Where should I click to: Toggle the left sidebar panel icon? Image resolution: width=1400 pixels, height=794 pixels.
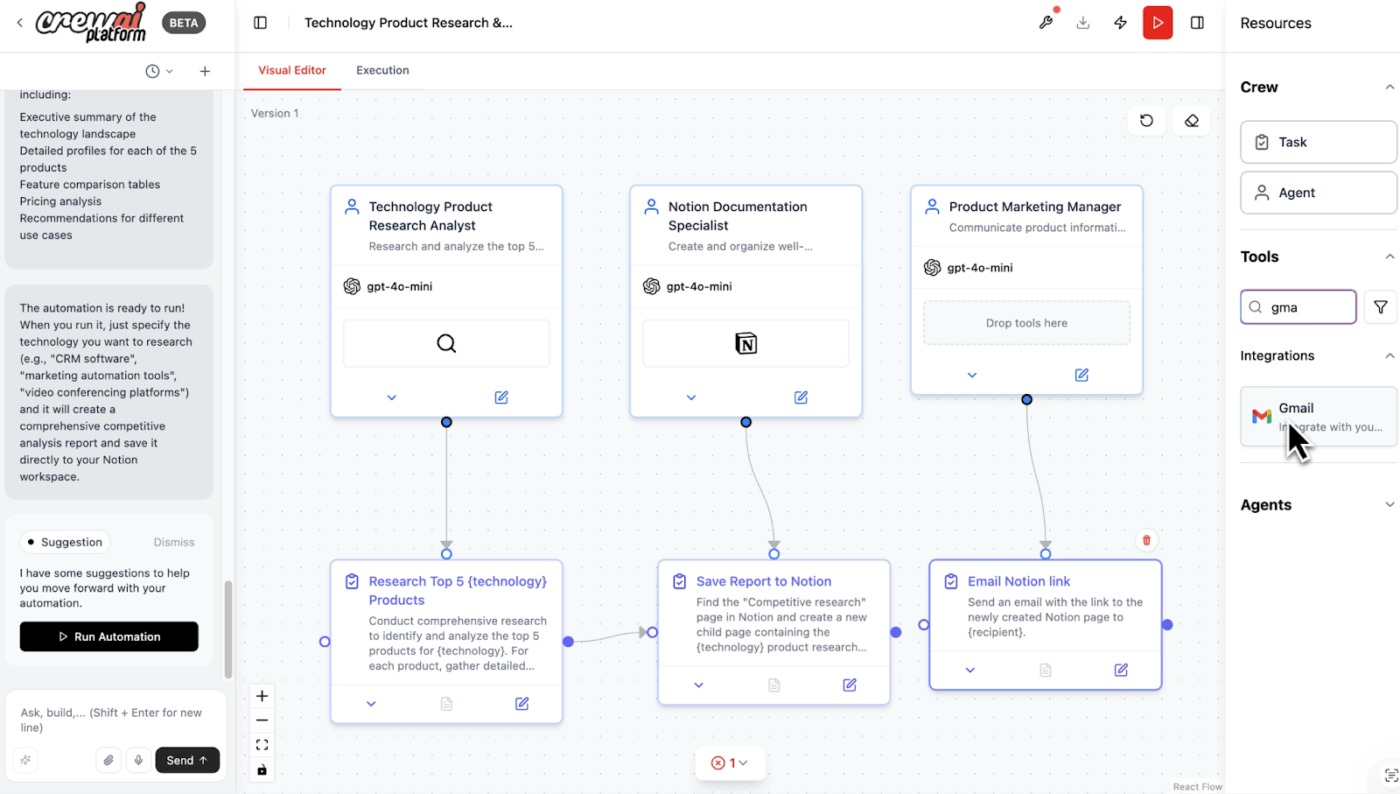(260, 23)
